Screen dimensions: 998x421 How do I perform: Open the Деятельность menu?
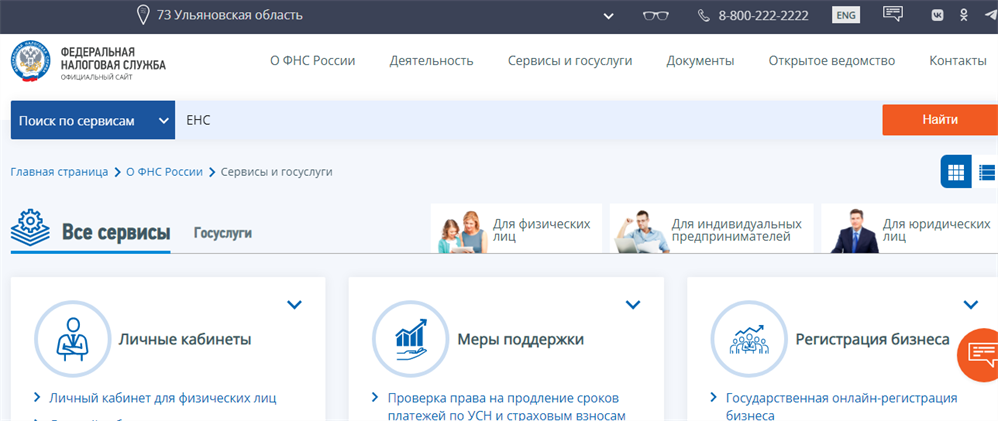coord(432,61)
